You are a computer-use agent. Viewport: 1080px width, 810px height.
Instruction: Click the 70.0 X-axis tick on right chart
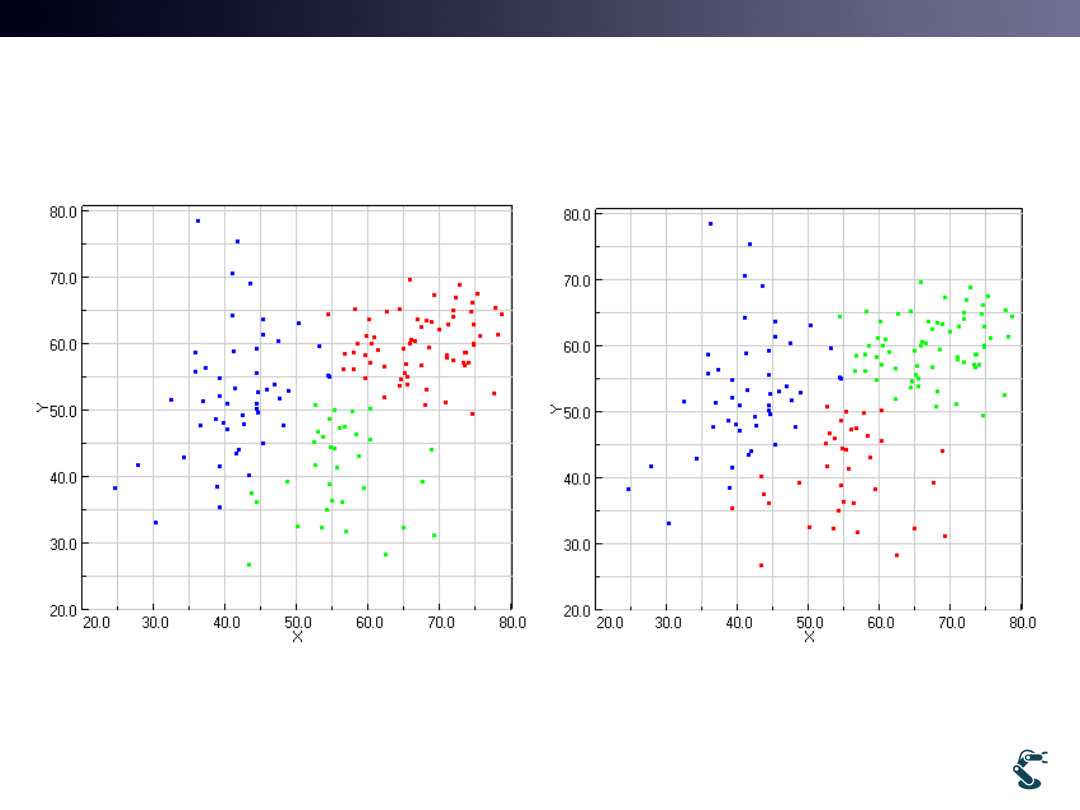[951, 622]
